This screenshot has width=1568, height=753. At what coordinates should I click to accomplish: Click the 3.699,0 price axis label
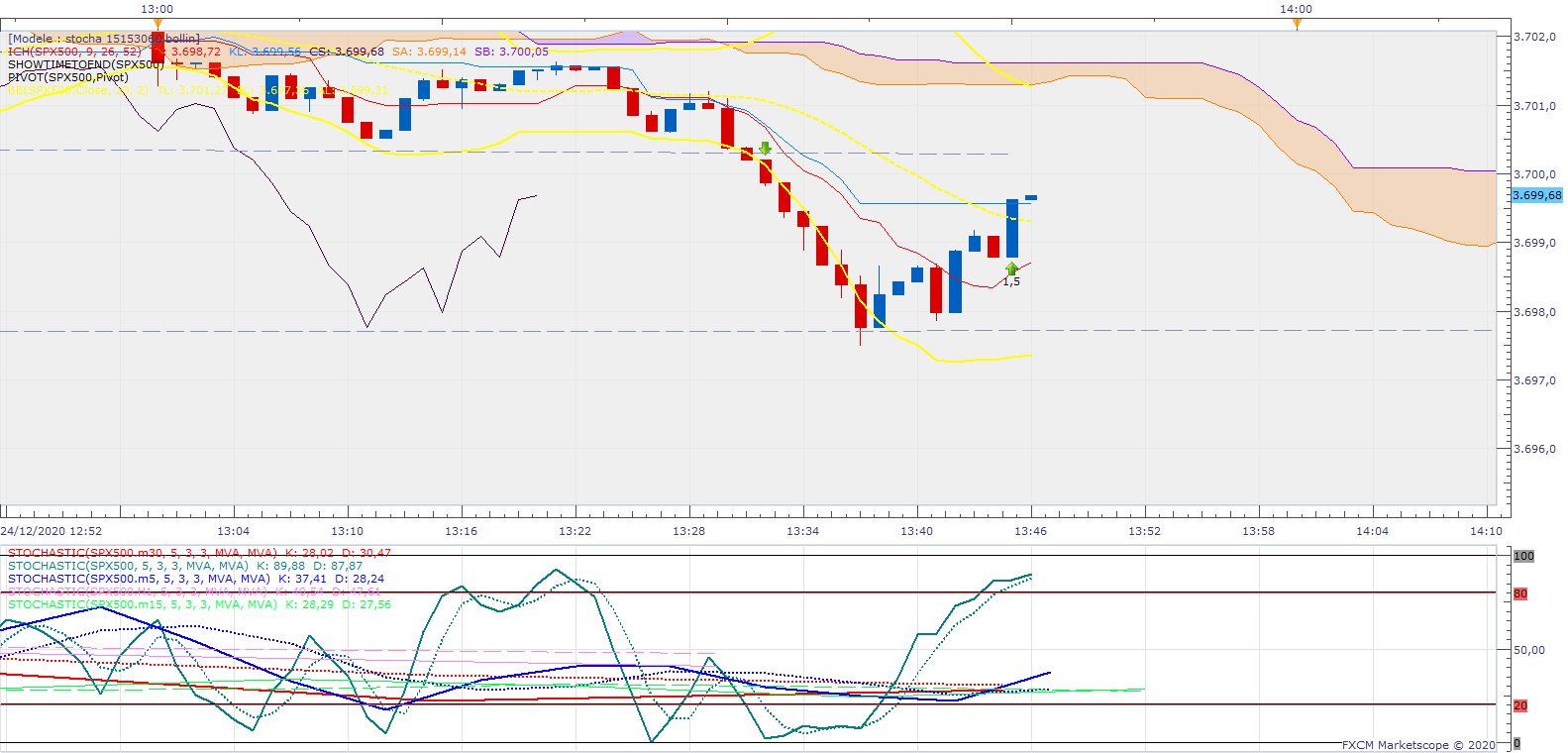(x=1535, y=243)
